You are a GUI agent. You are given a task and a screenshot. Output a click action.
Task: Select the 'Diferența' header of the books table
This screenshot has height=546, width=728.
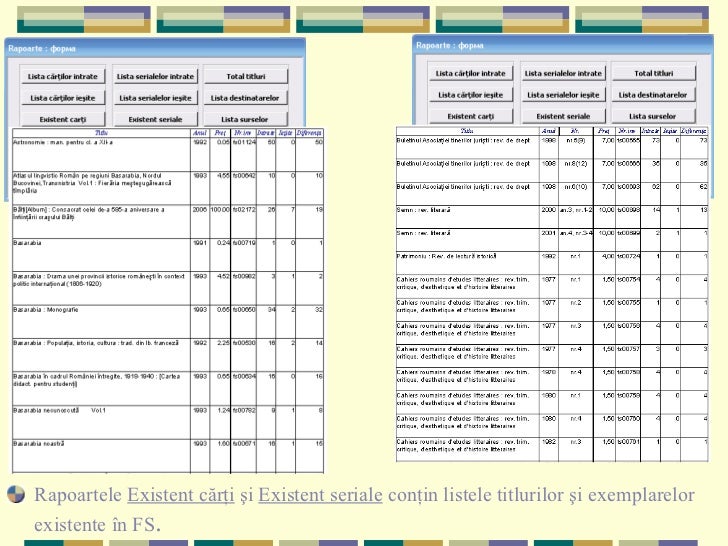click(x=309, y=133)
